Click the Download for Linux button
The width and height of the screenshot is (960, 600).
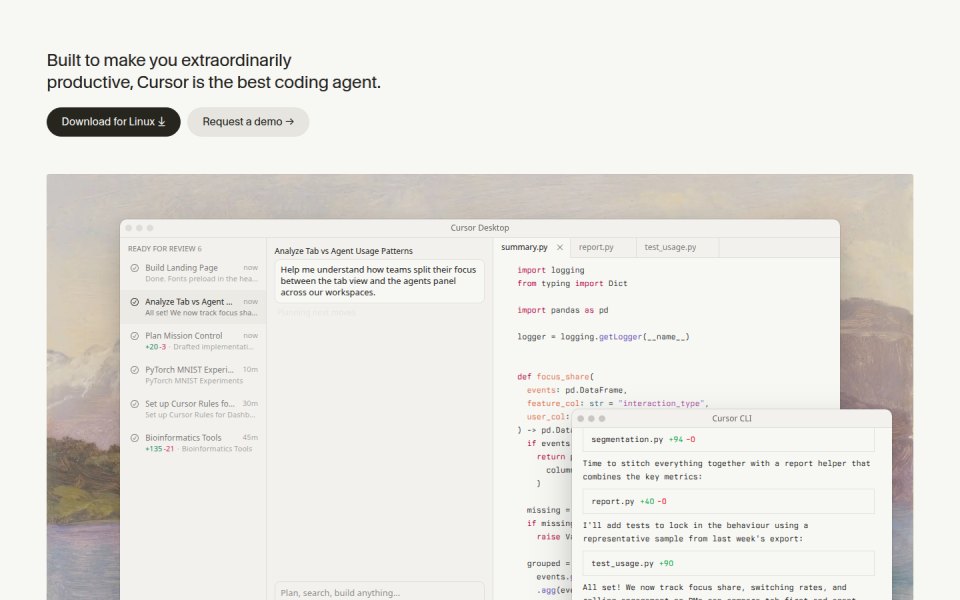coord(113,122)
